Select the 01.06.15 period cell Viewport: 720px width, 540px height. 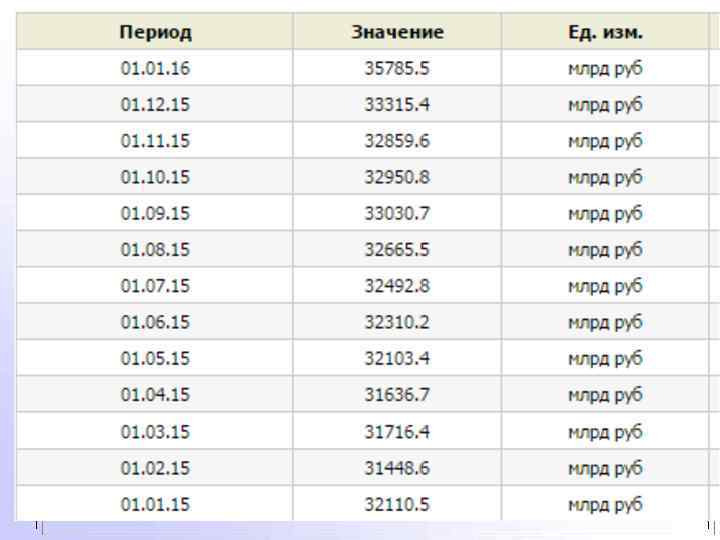(155, 322)
